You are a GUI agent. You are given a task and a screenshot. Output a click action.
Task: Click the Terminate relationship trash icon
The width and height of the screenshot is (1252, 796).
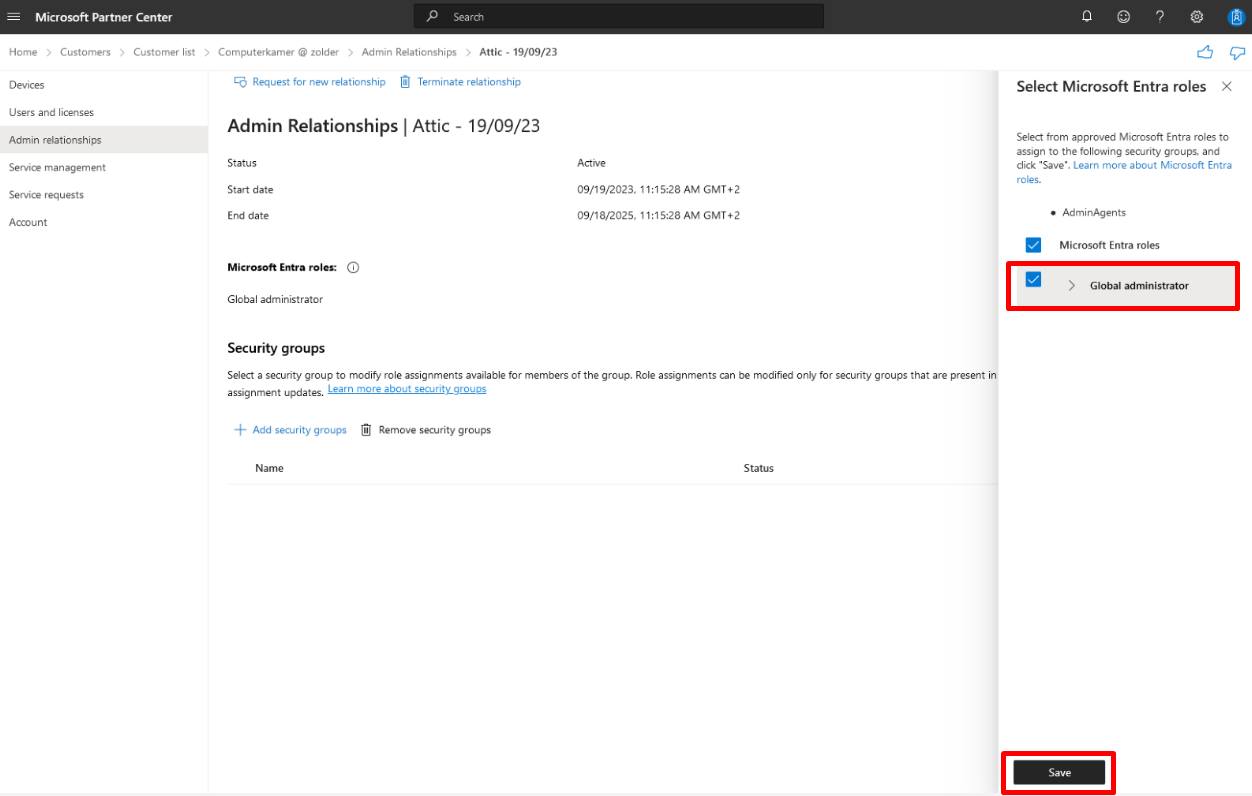[405, 82]
